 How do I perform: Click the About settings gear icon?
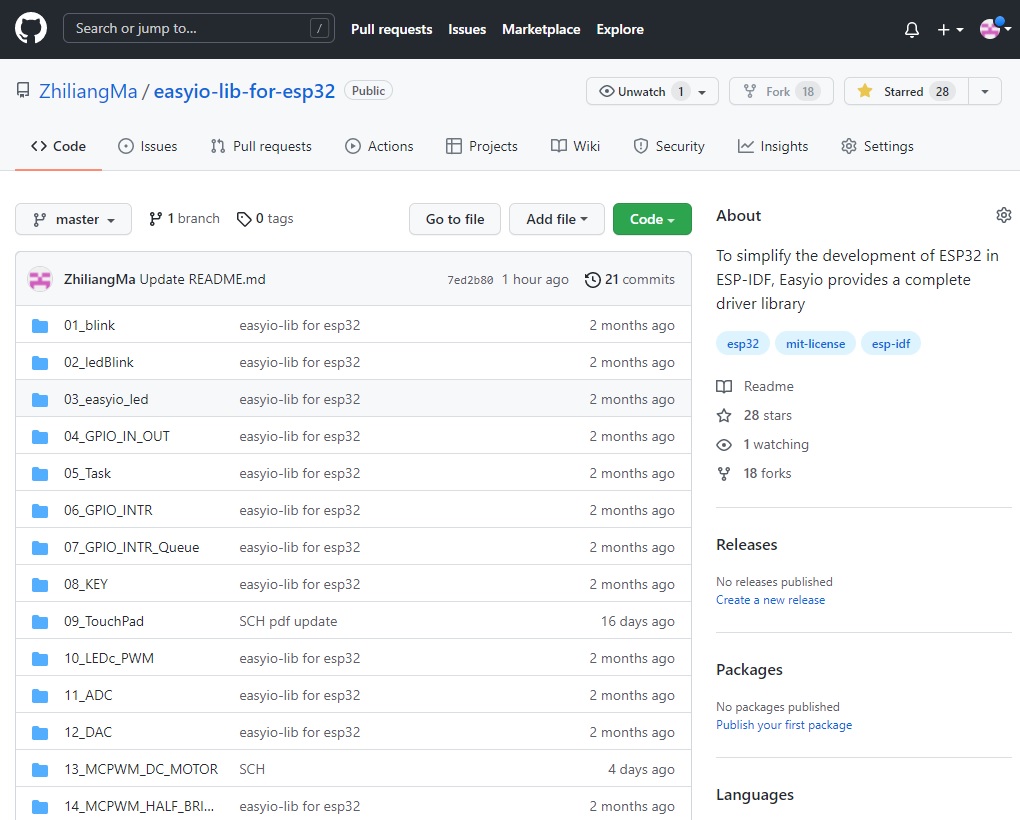pos(1003,215)
